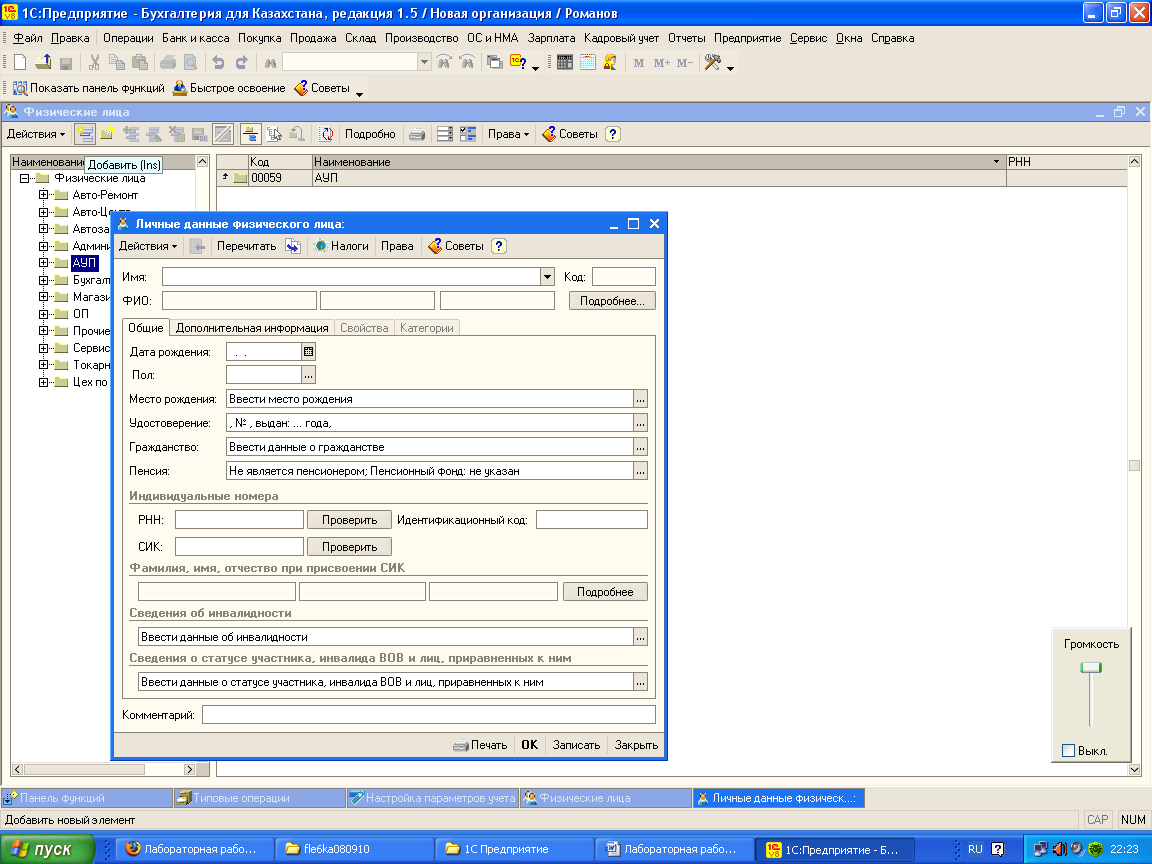Open the tools hammer-and-wrench icon
This screenshot has width=1152, height=864.
point(712,63)
